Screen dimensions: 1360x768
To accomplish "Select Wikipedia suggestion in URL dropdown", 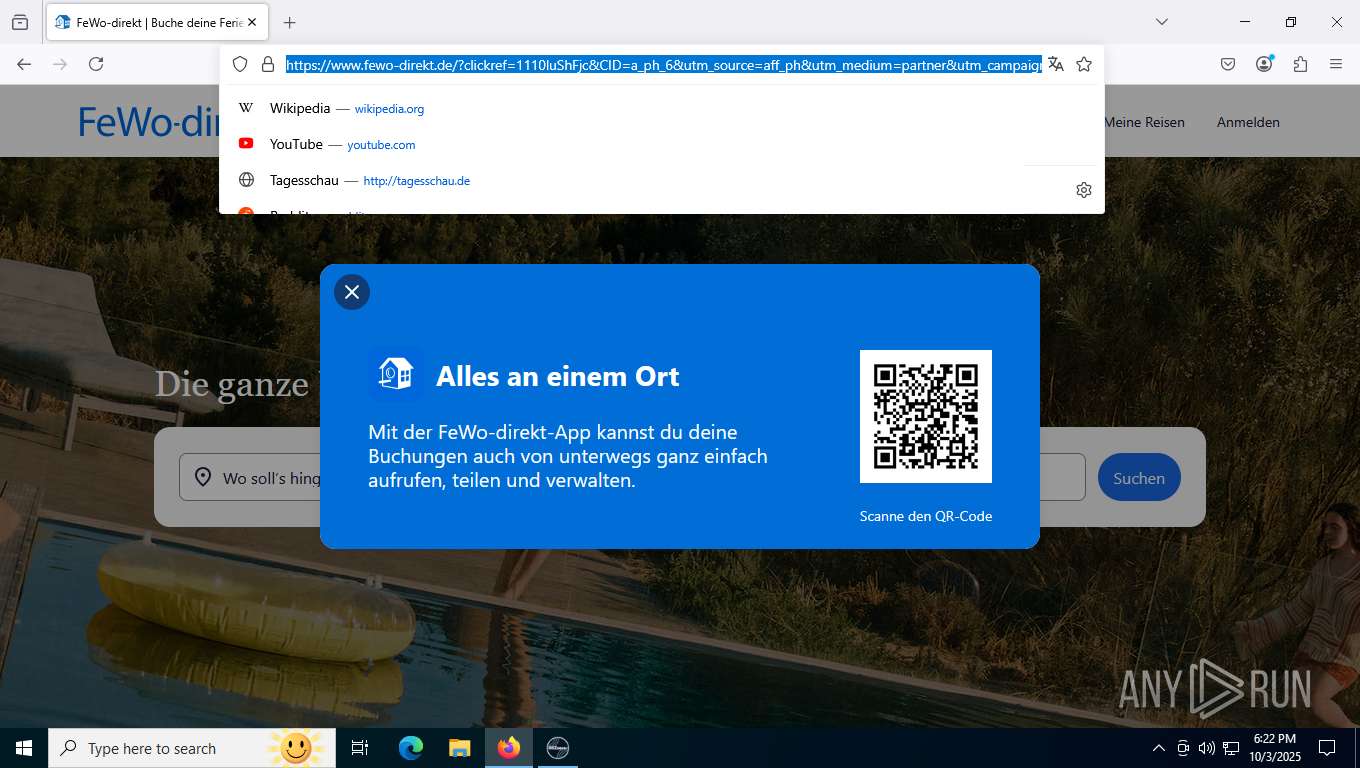I will coord(661,108).
